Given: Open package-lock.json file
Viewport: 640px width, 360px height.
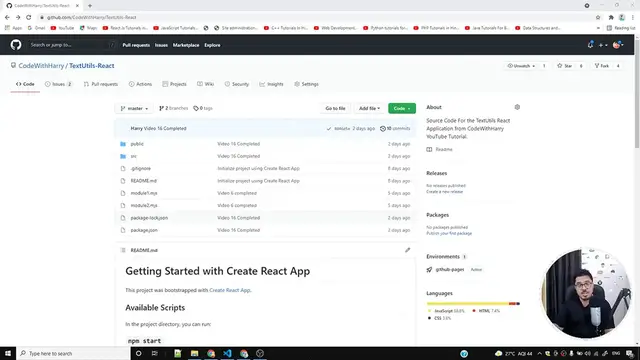Looking at the screenshot, I should pyautogui.click(x=149, y=218).
